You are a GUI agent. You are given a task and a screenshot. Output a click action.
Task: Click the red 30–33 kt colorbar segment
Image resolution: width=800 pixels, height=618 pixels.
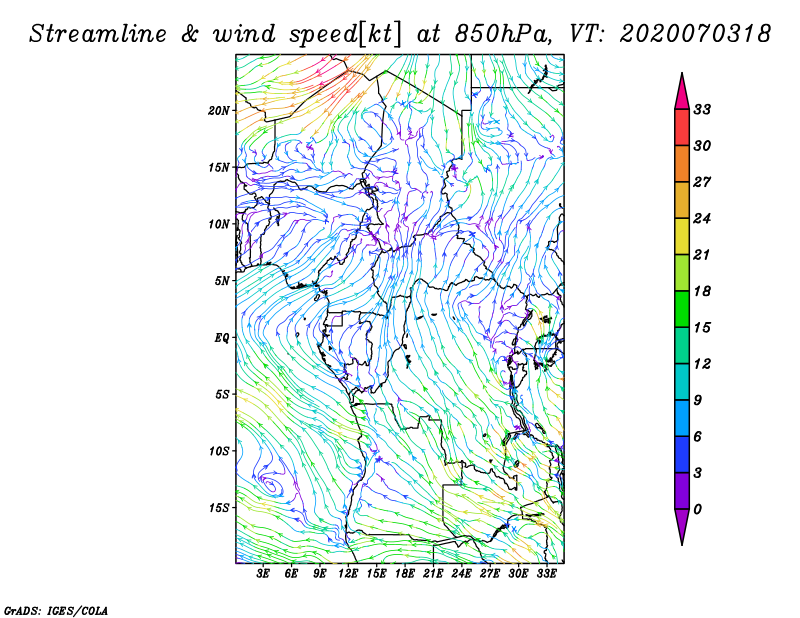tap(682, 127)
